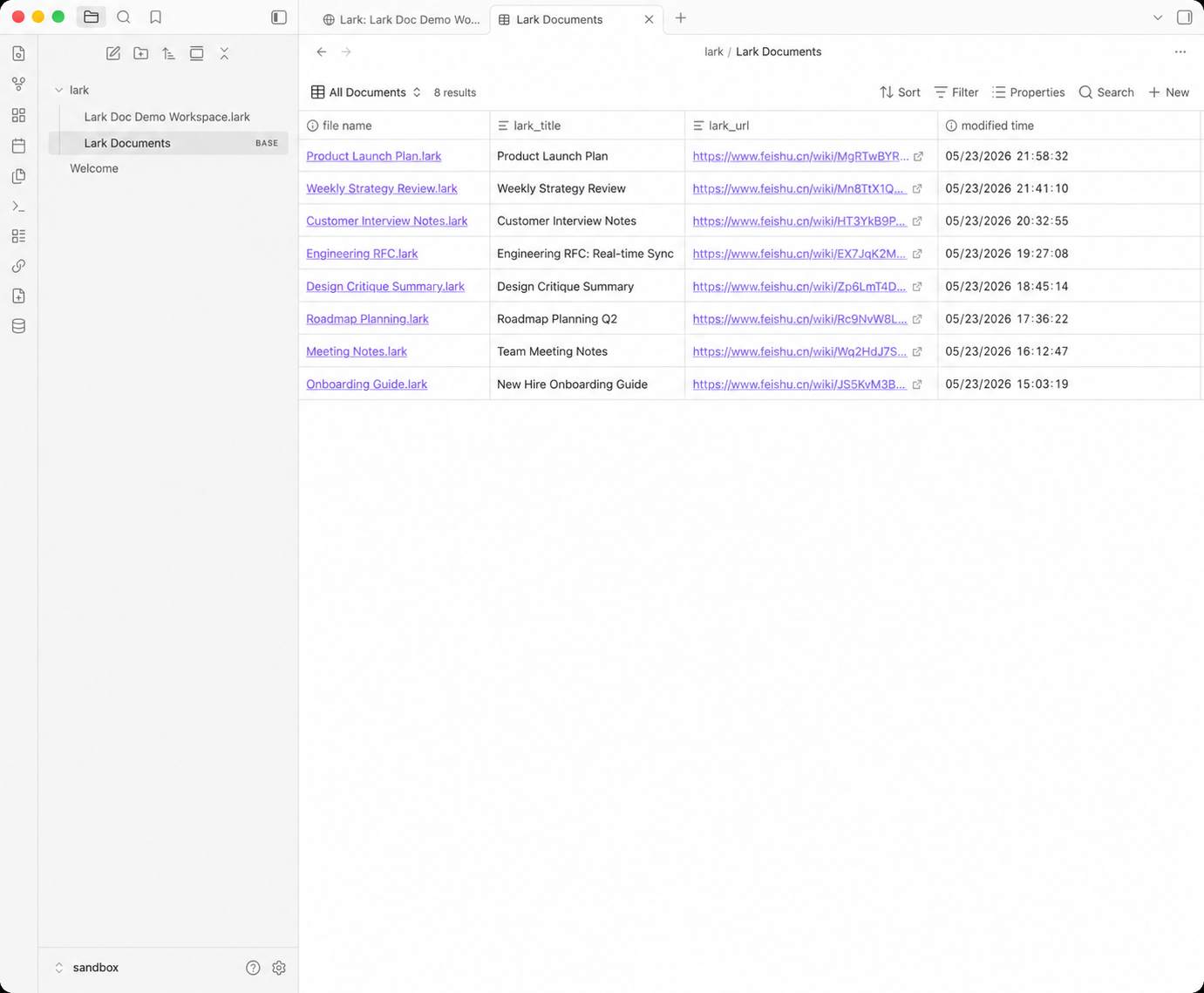Open Customer Interview Notes.lark file link
Image resolution: width=1204 pixels, height=993 pixels.
pos(386,221)
